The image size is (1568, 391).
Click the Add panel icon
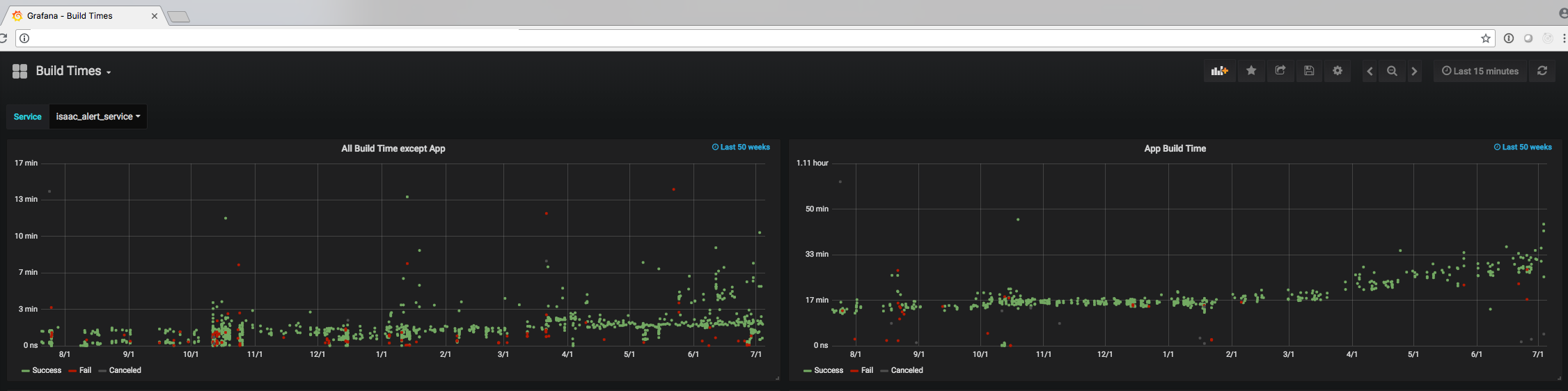coord(1219,71)
